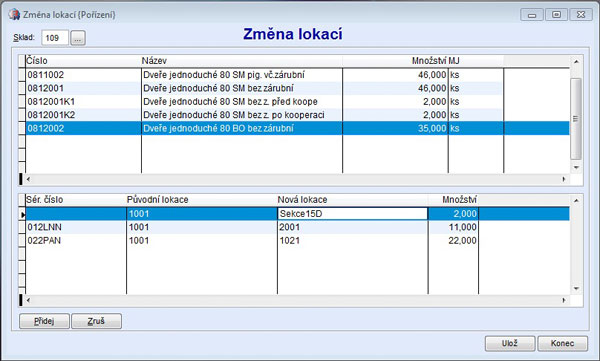The width and height of the screenshot is (600, 361).
Task: Click name 'Dveře jednoduché 80 SM bez z. před koope'
Action: tap(230, 101)
